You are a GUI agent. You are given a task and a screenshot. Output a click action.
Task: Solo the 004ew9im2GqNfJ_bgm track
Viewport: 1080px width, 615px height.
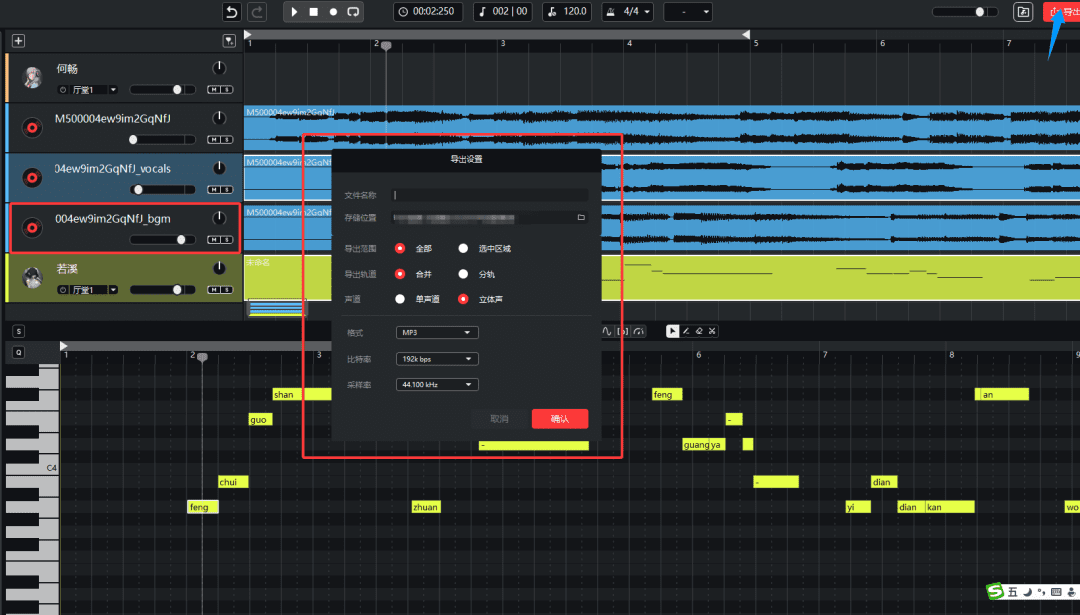click(227, 240)
